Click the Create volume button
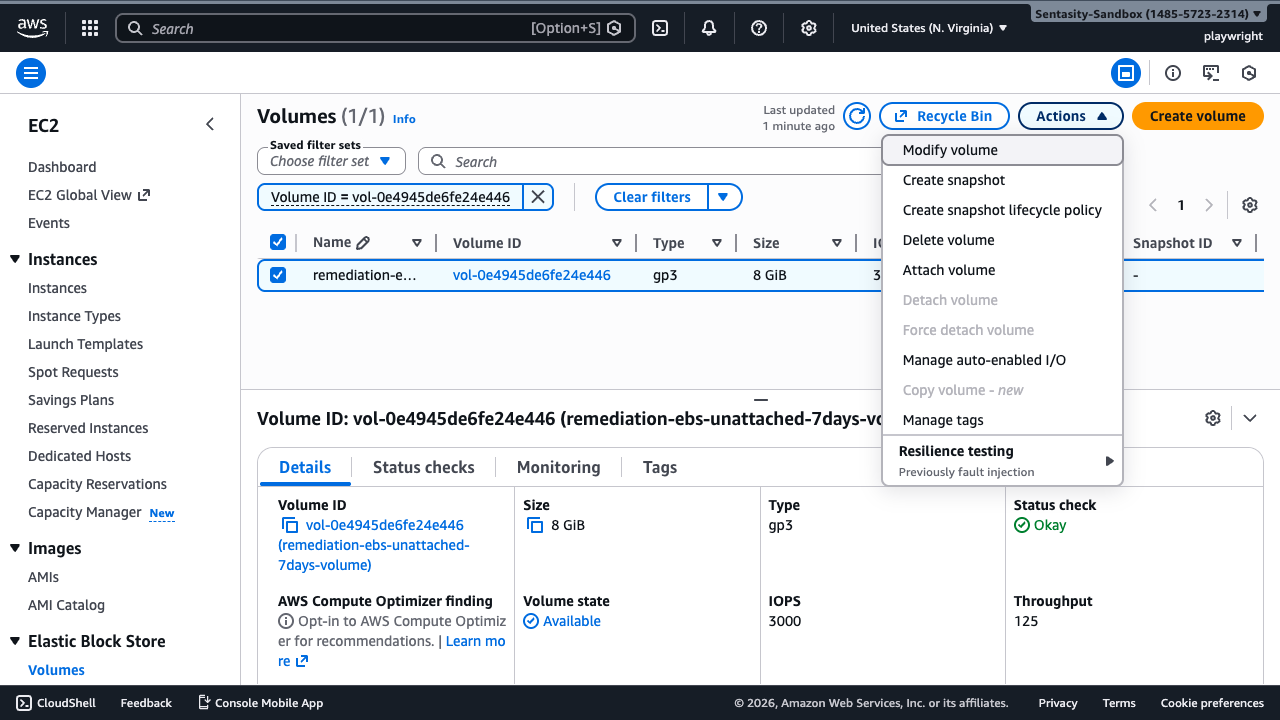Image resolution: width=1280 pixels, height=720 pixels. coord(1197,116)
